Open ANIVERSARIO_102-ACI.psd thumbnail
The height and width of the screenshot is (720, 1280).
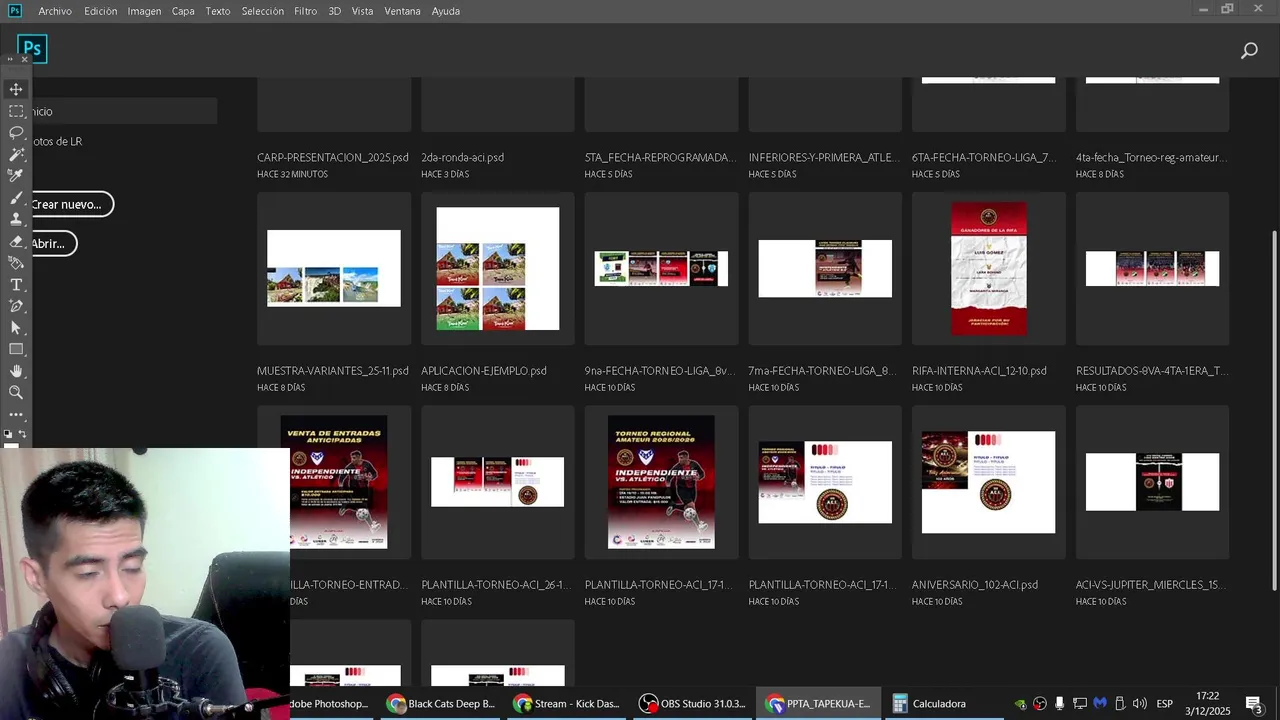989,482
